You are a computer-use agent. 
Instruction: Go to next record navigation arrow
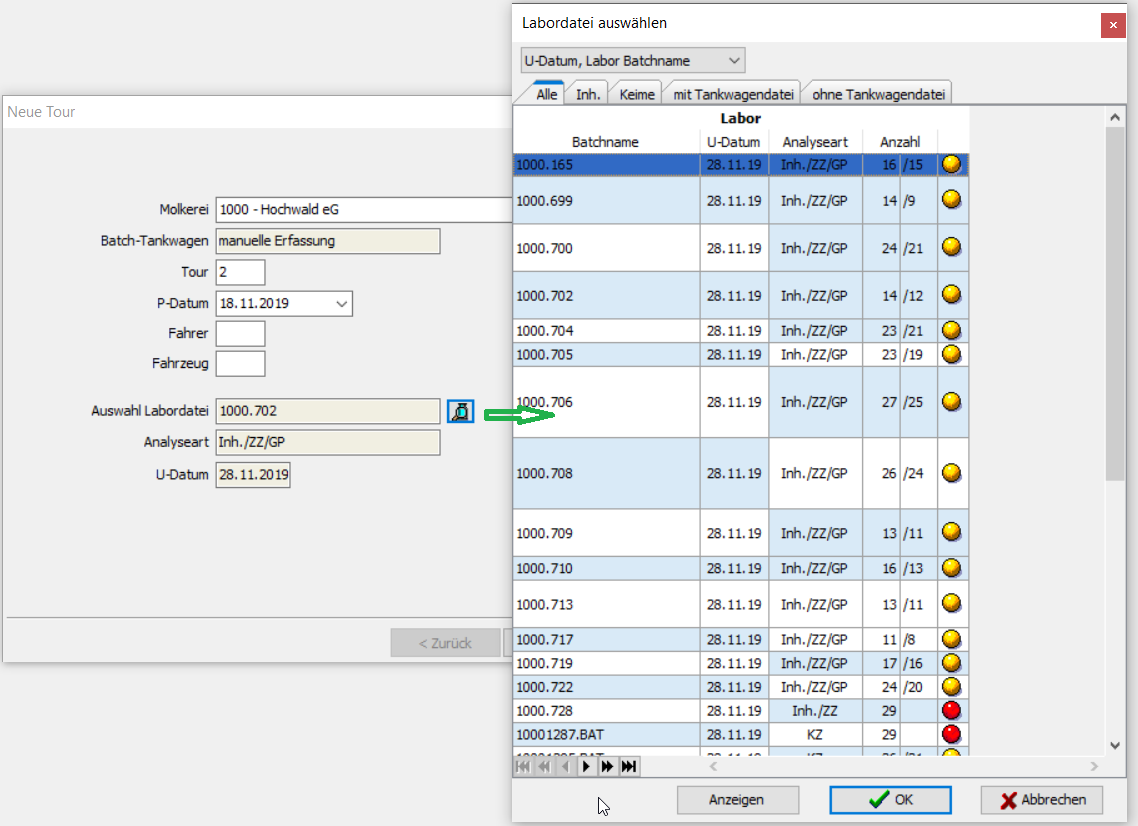point(587,767)
